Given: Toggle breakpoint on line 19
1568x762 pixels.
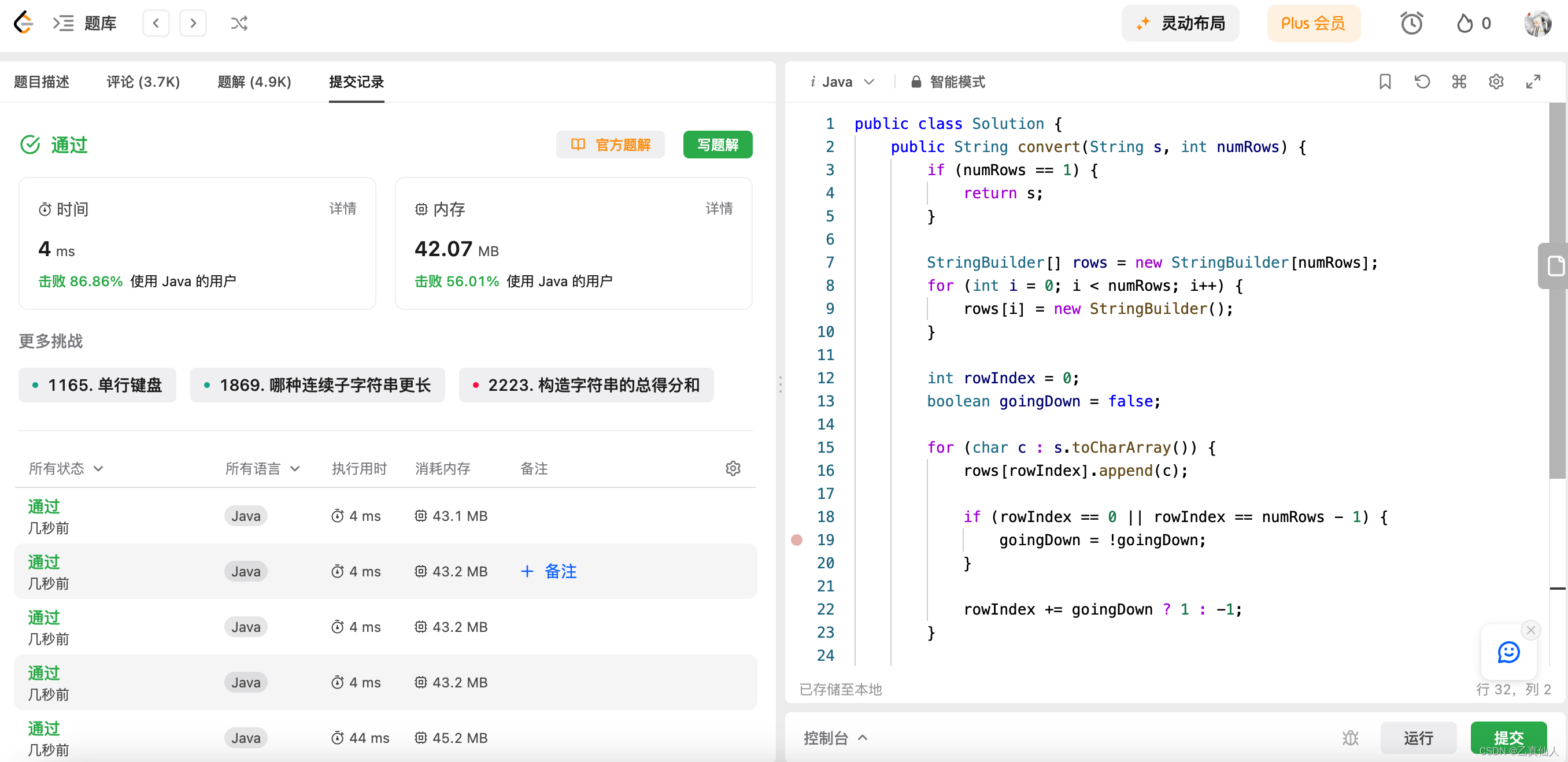Looking at the screenshot, I should click(x=796, y=540).
